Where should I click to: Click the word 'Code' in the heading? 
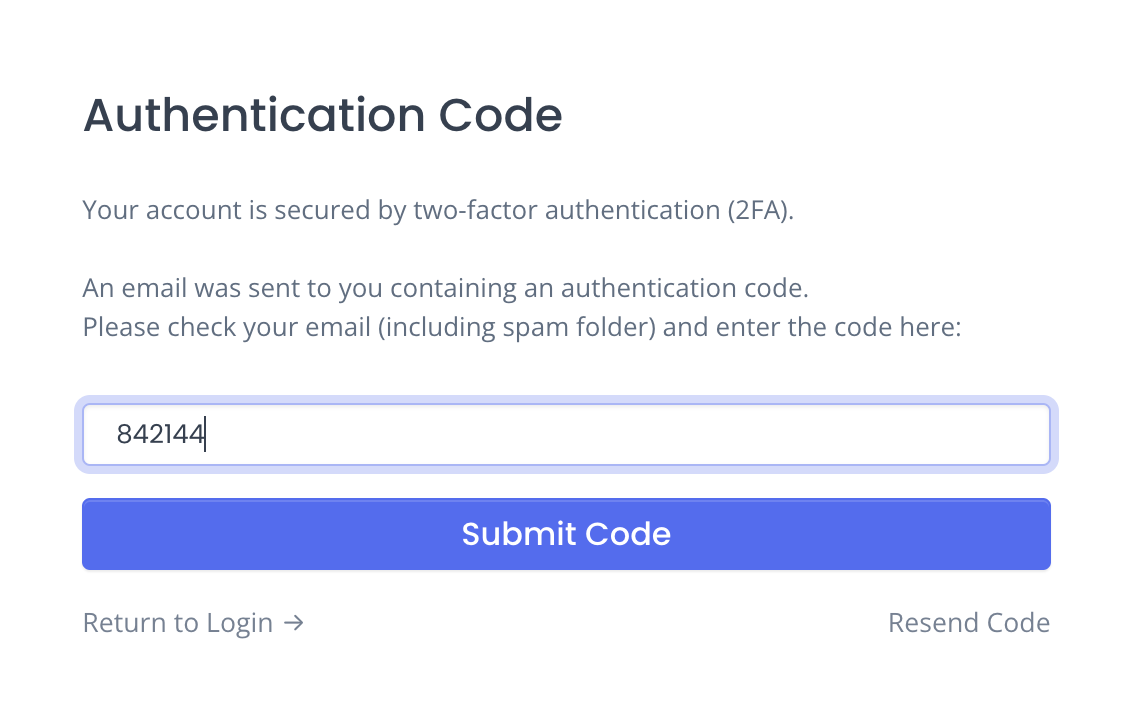(x=500, y=115)
